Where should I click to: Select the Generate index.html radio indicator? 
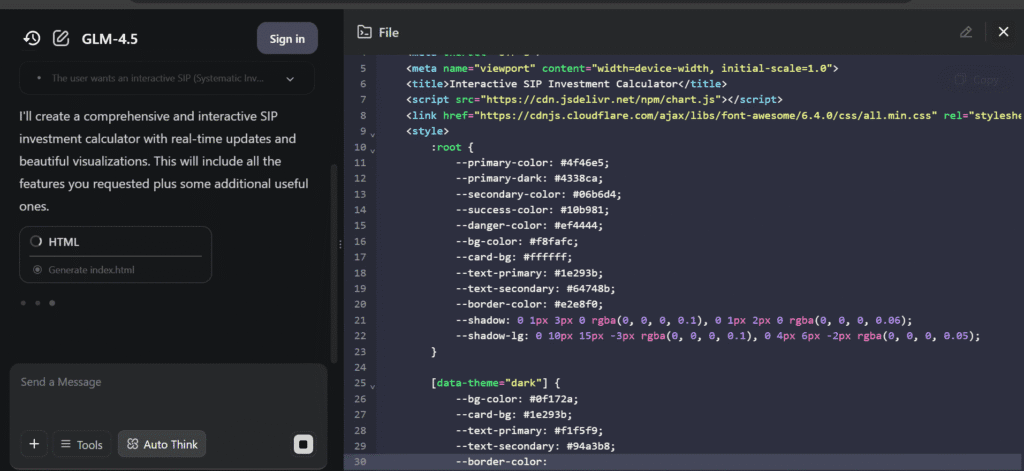point(38,270)
